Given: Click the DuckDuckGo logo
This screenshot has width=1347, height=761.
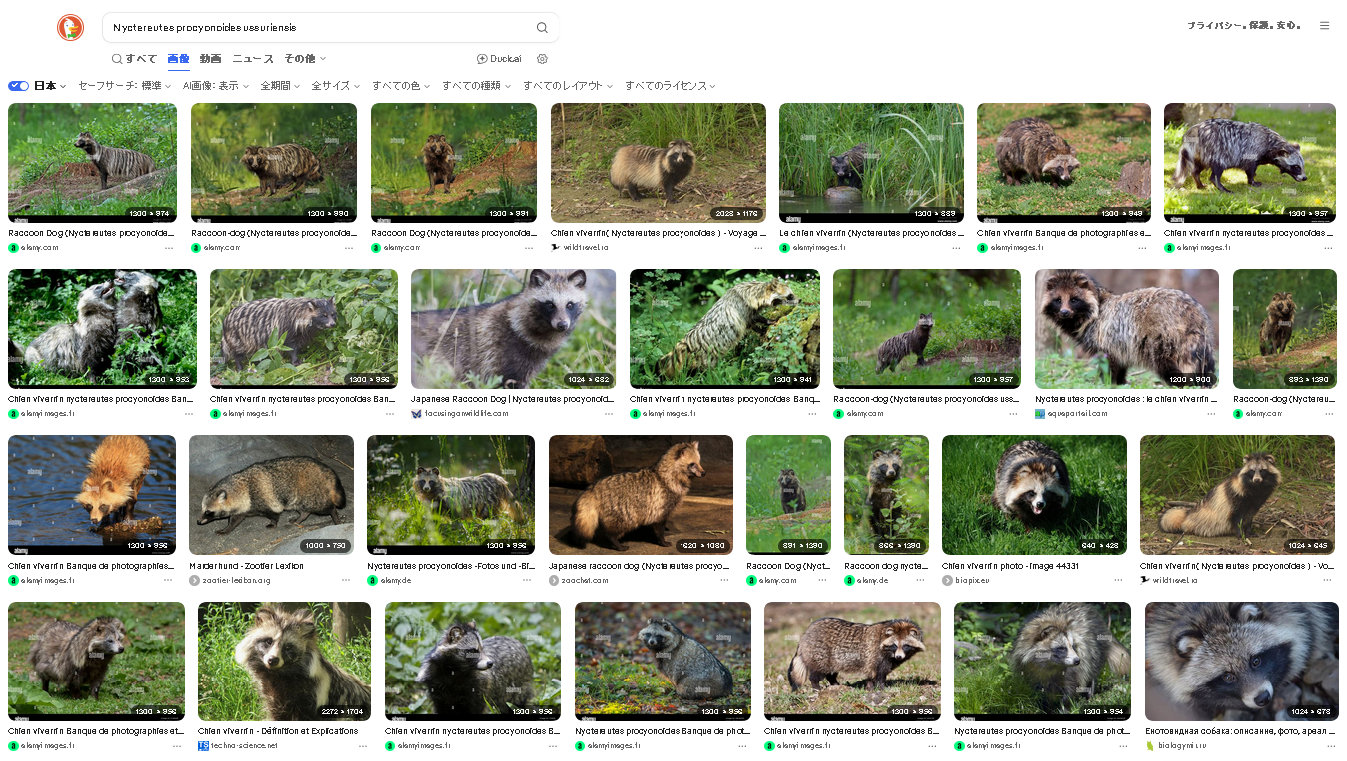Looking at the screenshot, I should tap(70, 28).
